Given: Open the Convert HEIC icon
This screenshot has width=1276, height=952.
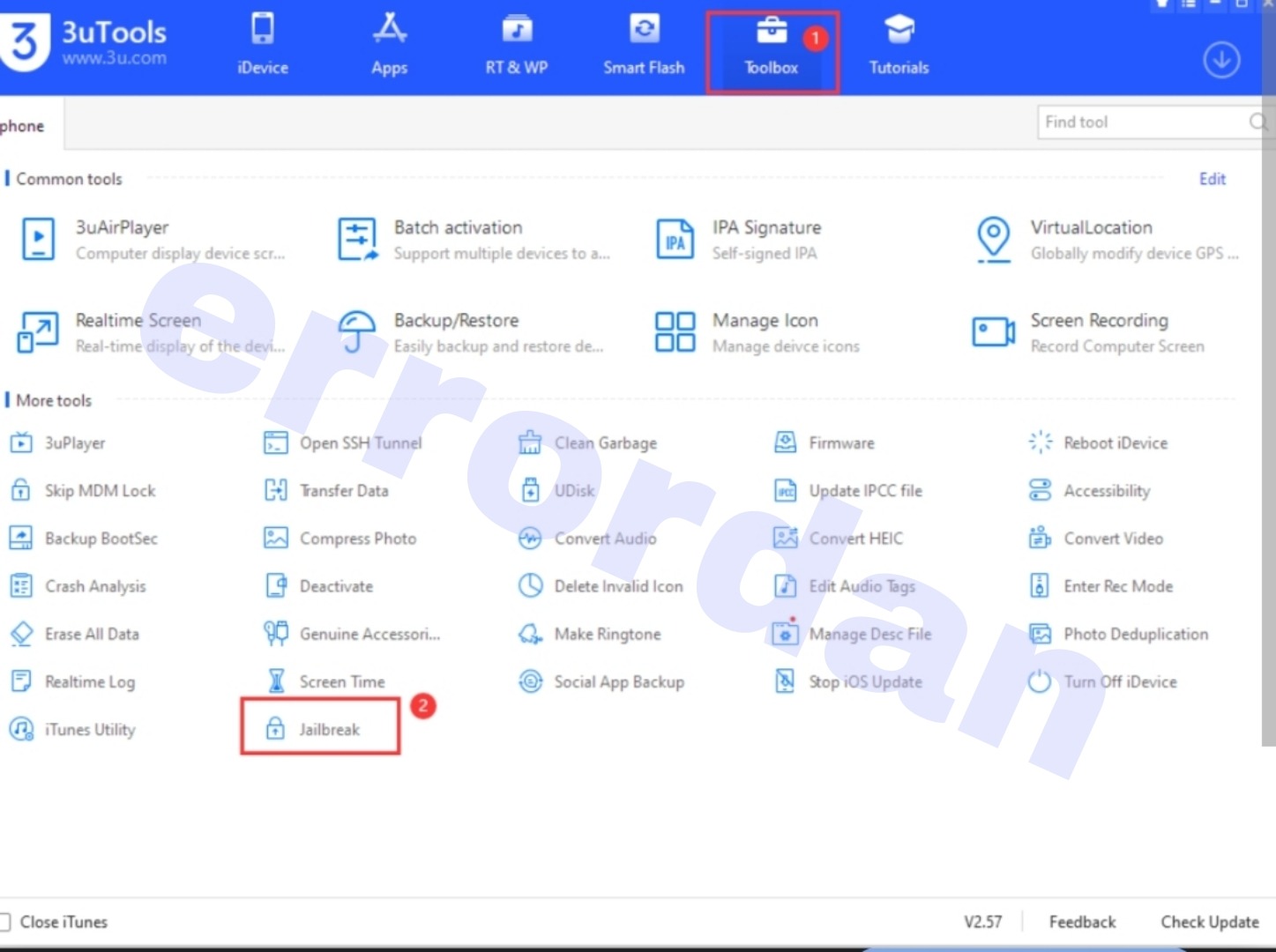Looking at the screenshot, I should pyautogui.click(x=785, y=538).
